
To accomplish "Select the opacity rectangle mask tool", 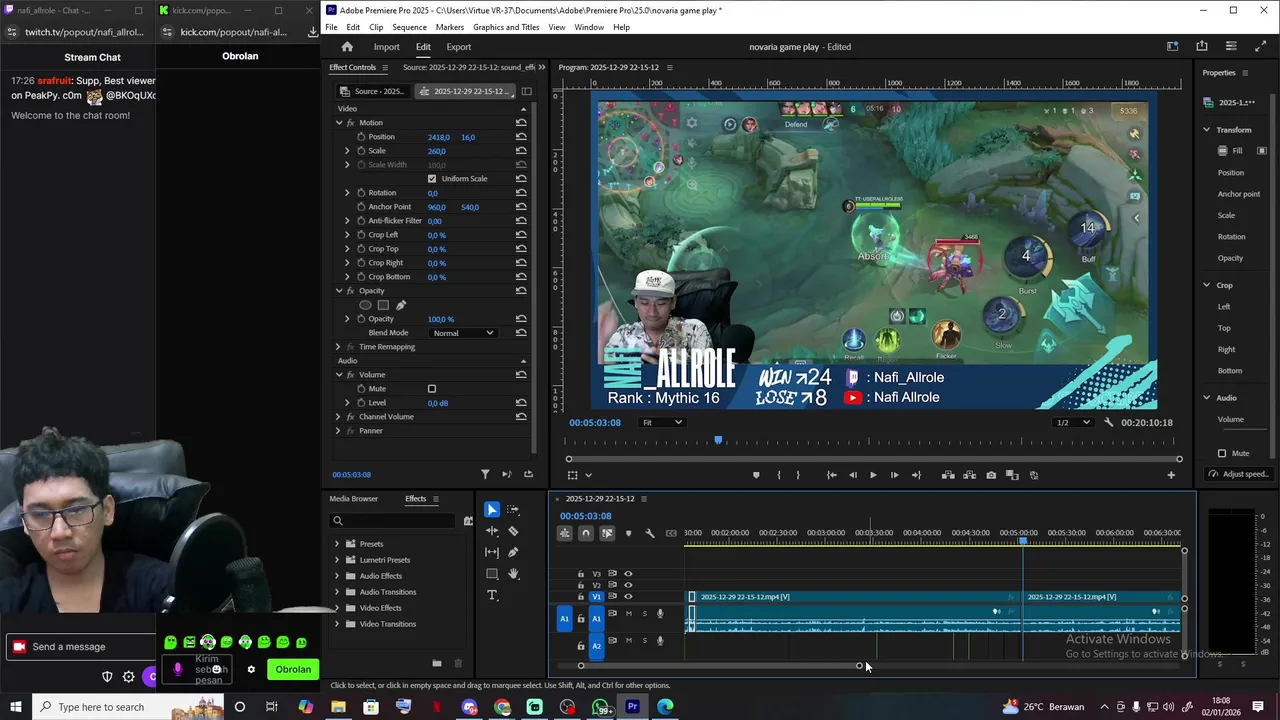I will (x=383, y=305).
